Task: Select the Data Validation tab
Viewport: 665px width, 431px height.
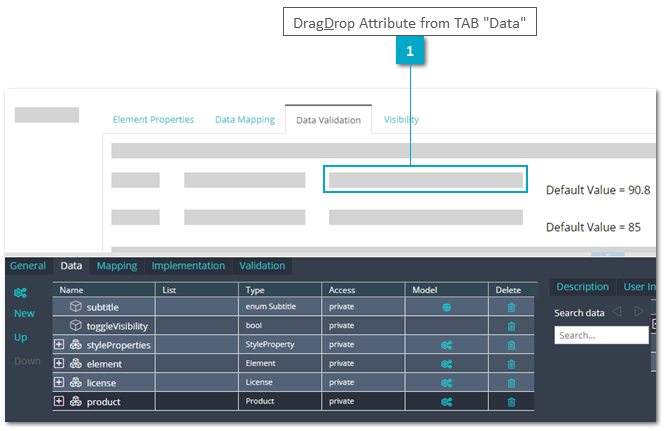Action: 329,120
